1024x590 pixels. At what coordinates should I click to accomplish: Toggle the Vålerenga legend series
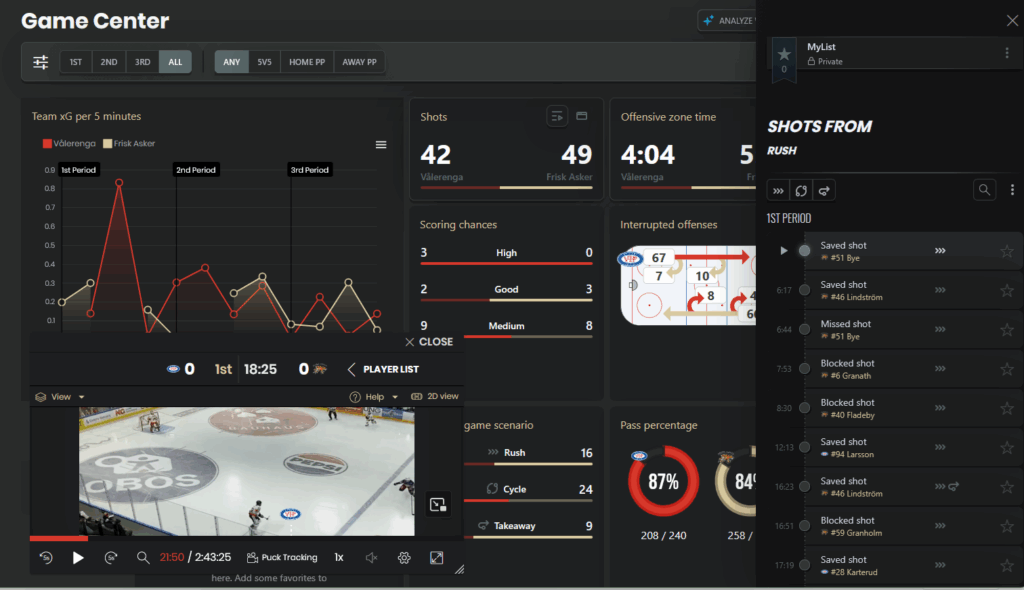69,144
